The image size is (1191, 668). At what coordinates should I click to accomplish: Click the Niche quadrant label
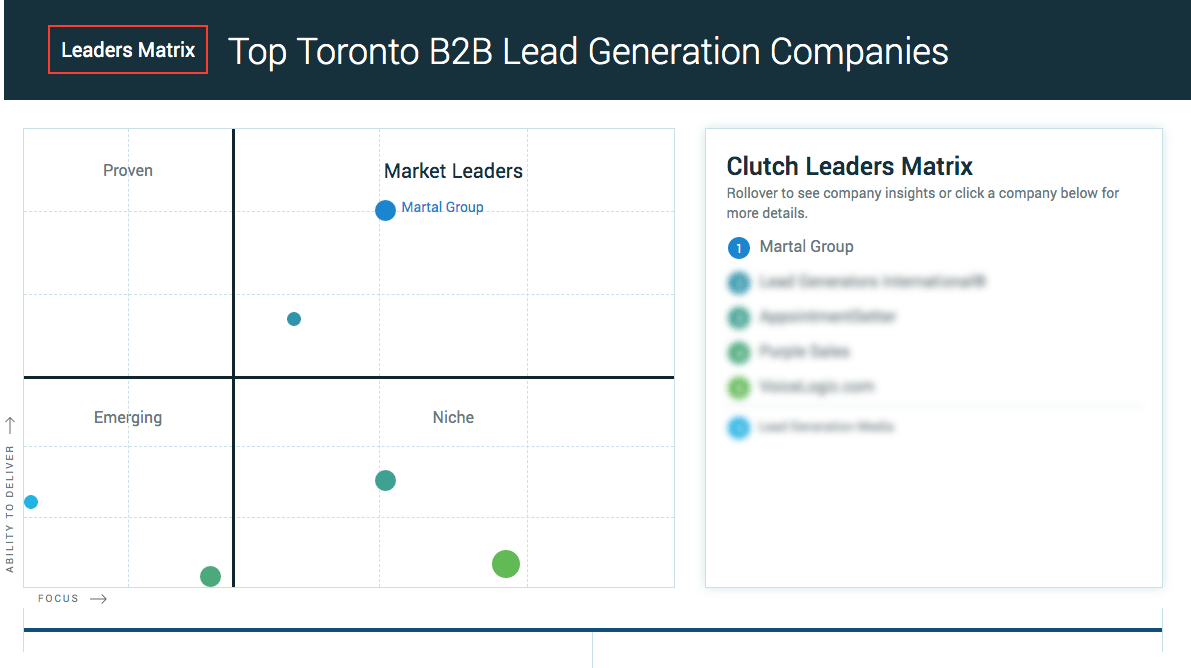click(453, 417)
